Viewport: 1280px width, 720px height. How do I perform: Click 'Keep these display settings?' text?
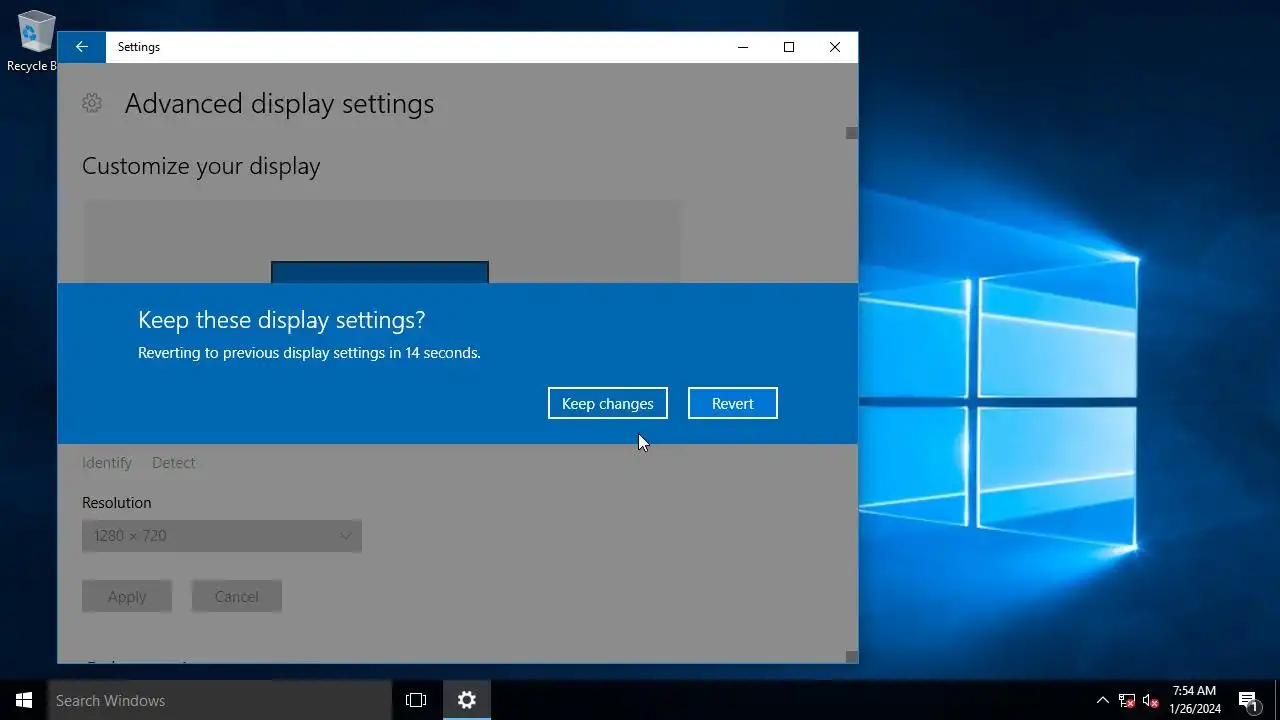tap(281, 320)
